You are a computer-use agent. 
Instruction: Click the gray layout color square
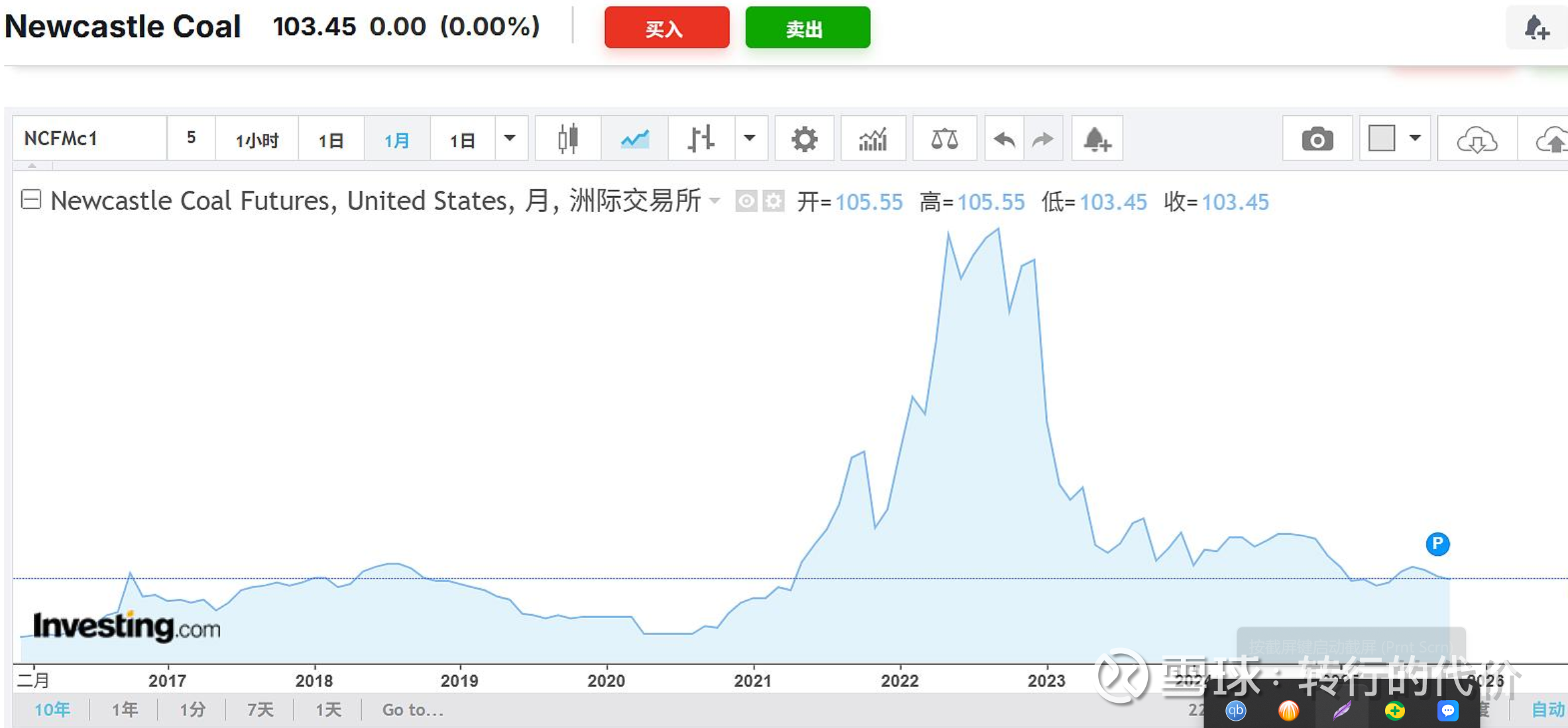click(x=1382, y=138)
